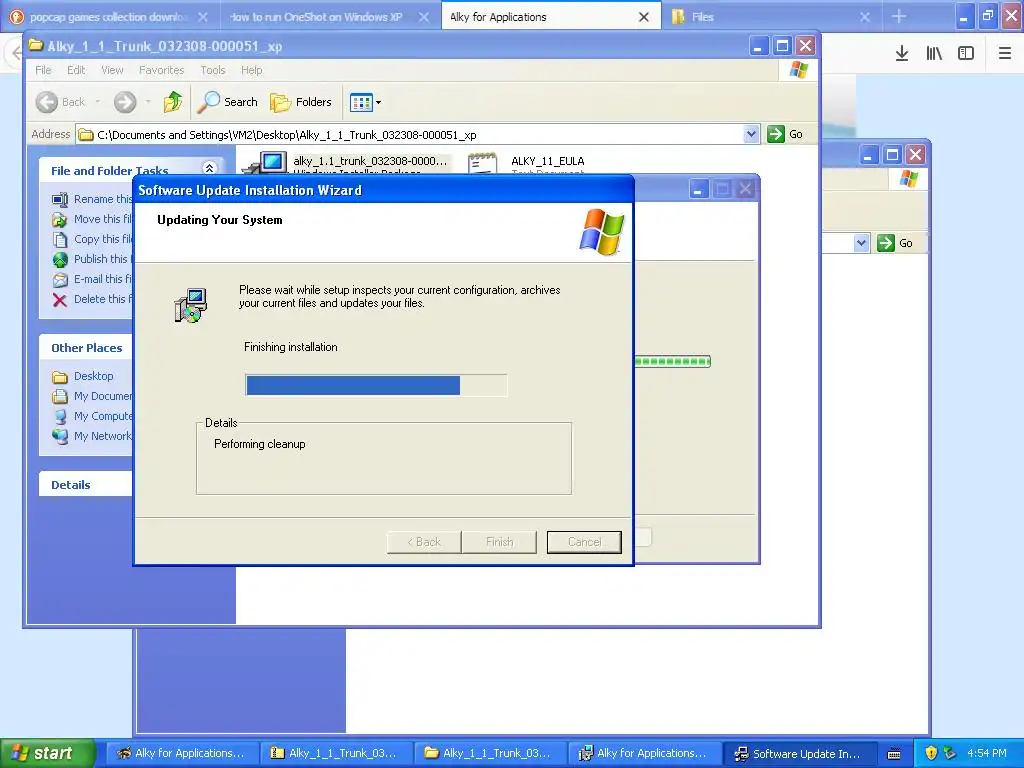
Task: Click Rename this file task
Action: [103, 199]
